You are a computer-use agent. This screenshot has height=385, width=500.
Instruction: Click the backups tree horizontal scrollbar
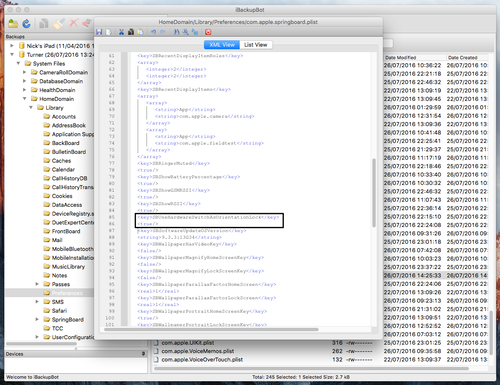coord(41,344)
